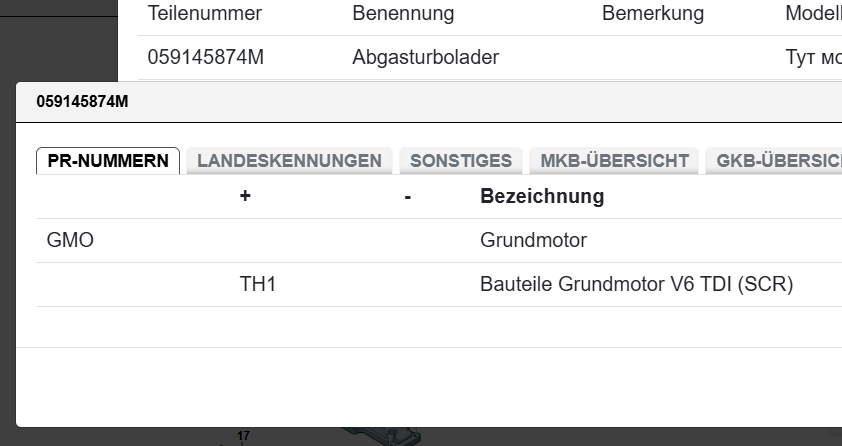Select the PR-NUMMERN tab
Screen dimensions: 842x446
pyautogui.click(x=108, y=161)
